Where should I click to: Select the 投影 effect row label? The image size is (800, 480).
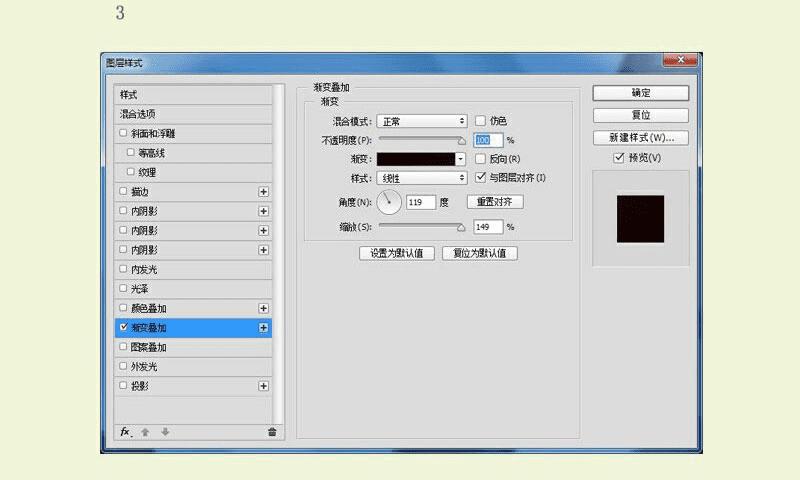tap(140, 386)
